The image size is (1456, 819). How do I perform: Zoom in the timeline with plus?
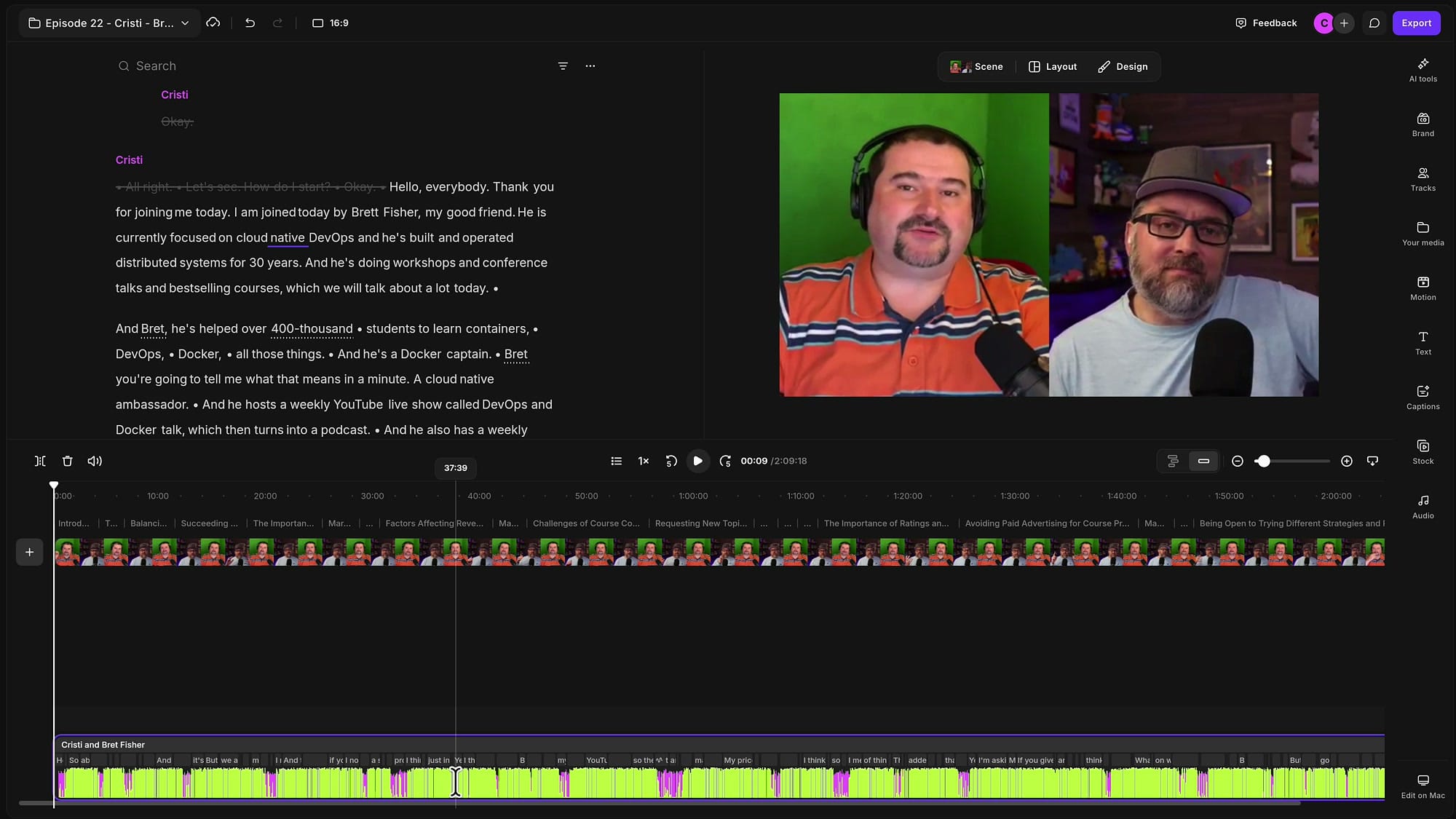pyautogui.click(x=1347, y=461)
